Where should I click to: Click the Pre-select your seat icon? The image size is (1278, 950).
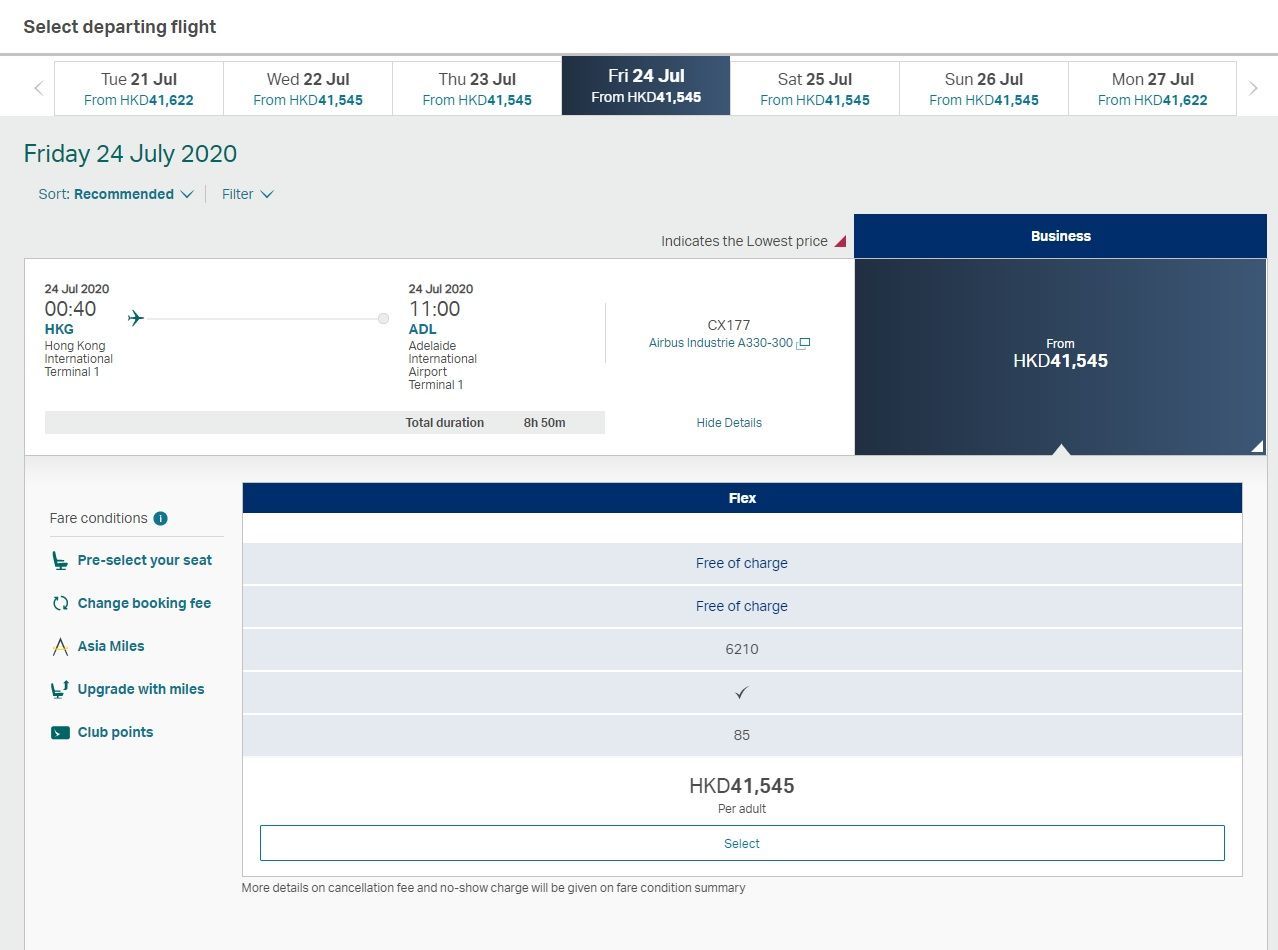click(60, 561)
